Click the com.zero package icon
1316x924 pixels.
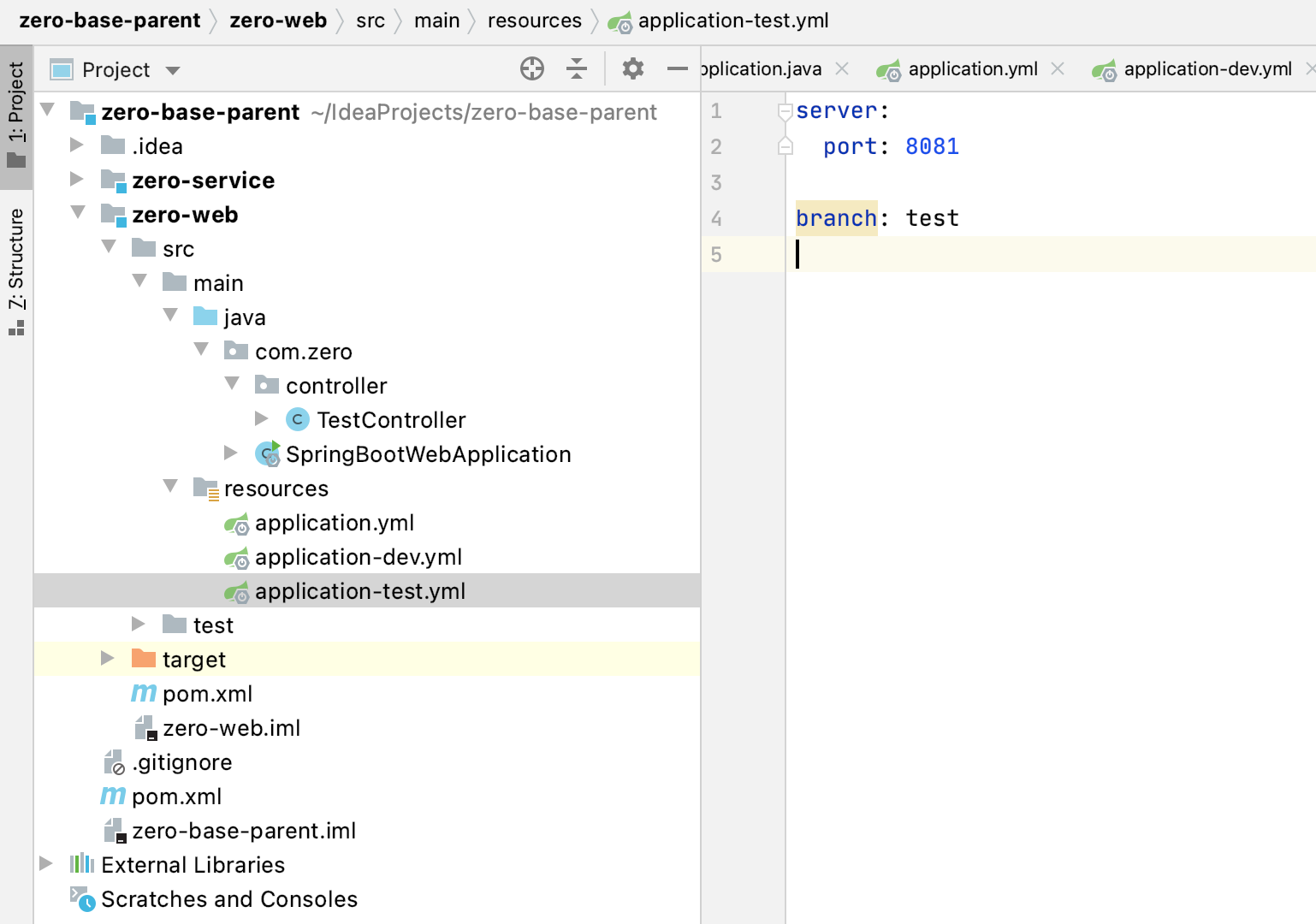[x=236, y=350]
